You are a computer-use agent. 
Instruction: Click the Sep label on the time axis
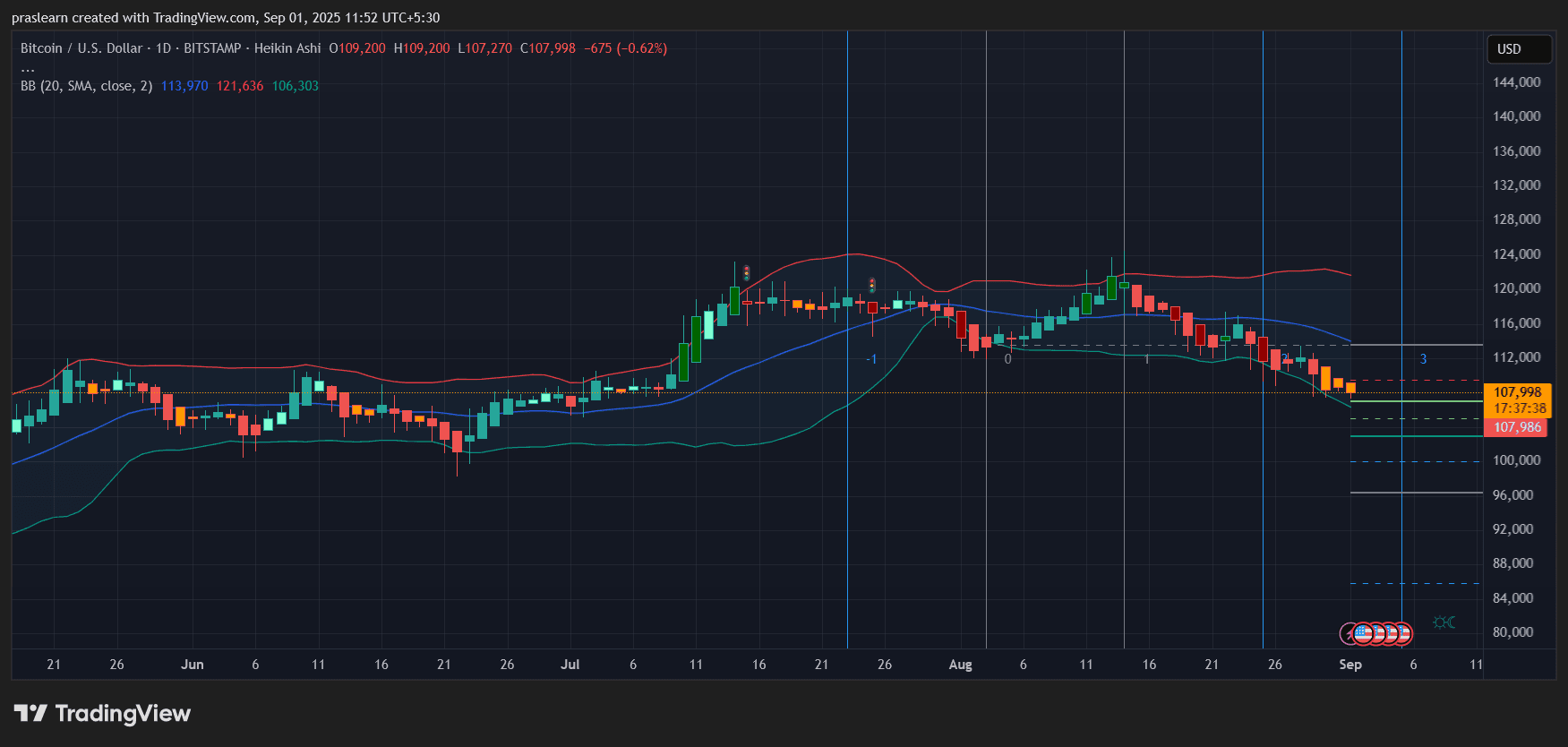[x=1350, y=665]
